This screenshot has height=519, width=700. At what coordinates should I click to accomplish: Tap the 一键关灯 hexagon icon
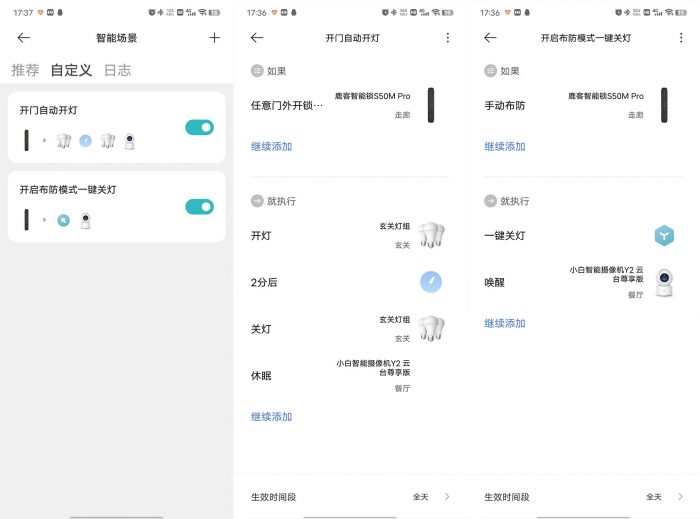pos(664,236)
